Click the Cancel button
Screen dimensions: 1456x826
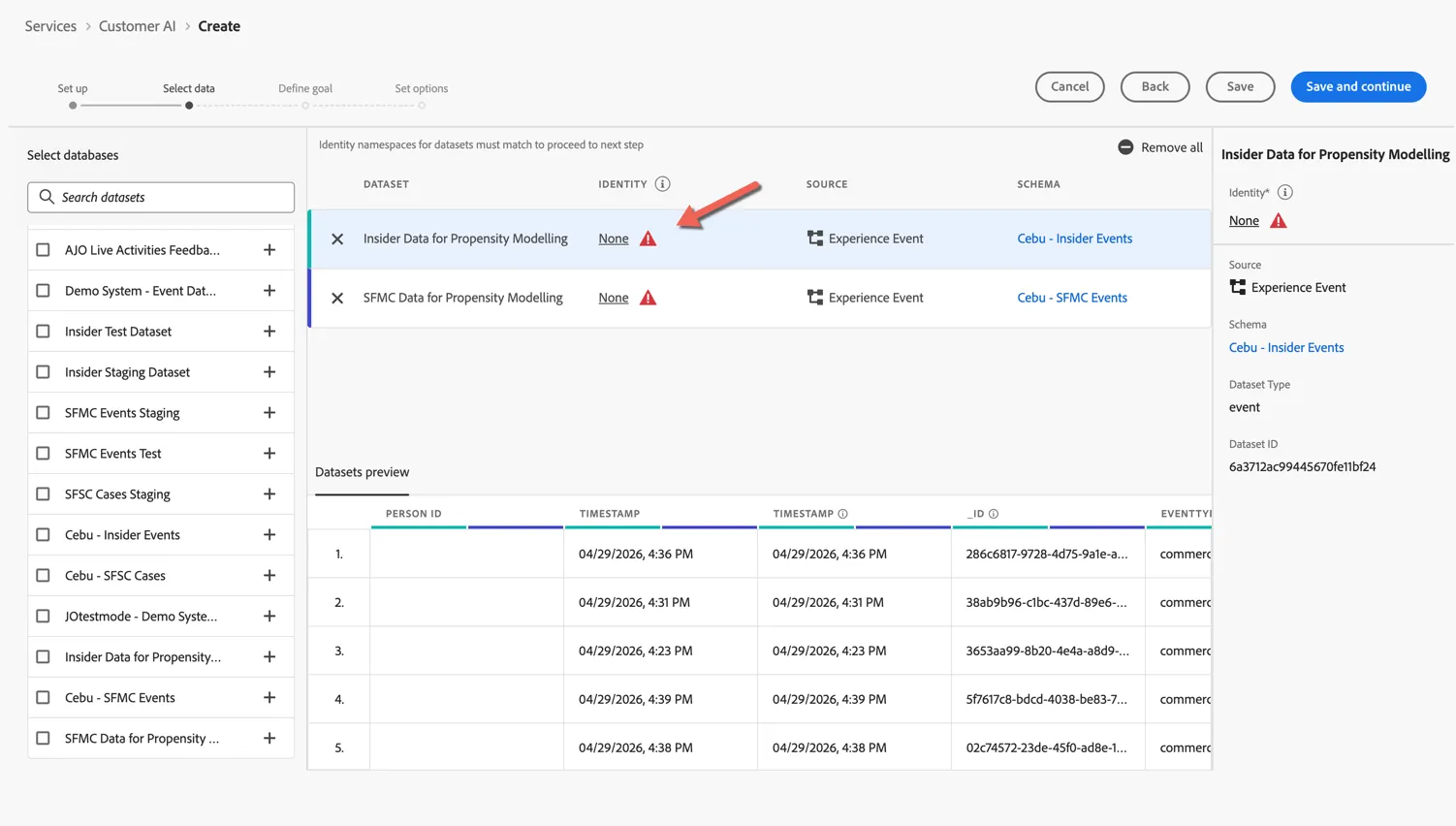(1070, 86)
